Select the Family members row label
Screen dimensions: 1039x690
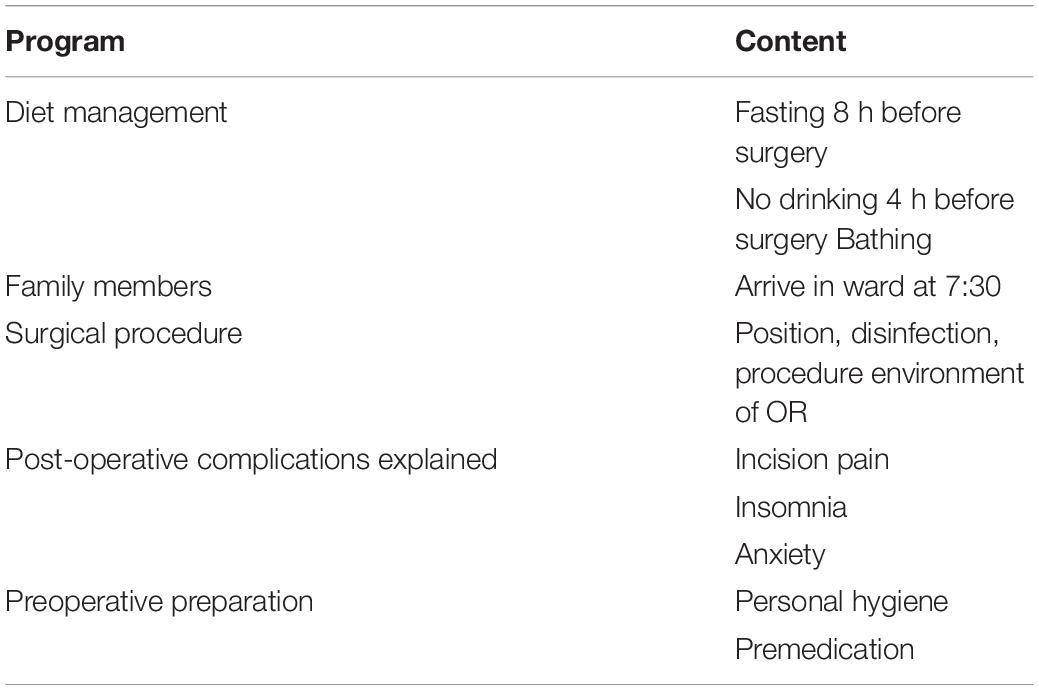click(108, 287)
